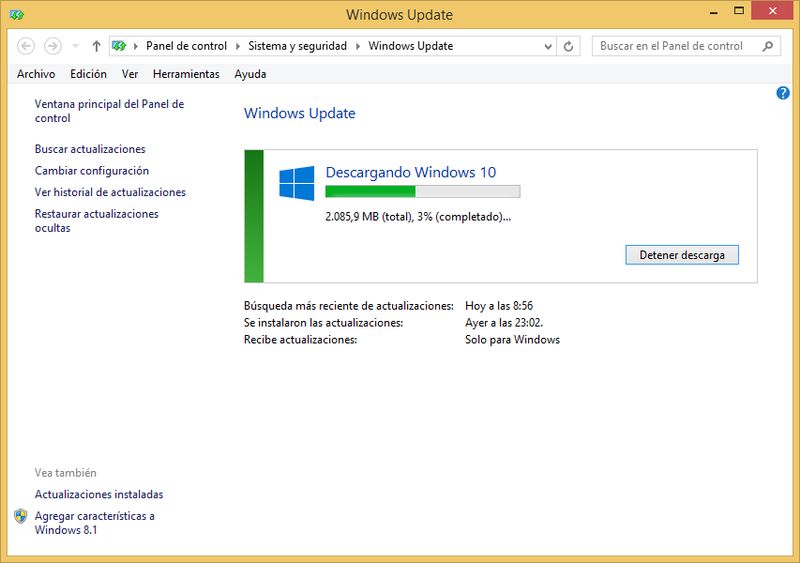Minimize the Windows Update window
800x563 pixels.
pyautogui.click(x=714, y=12)
